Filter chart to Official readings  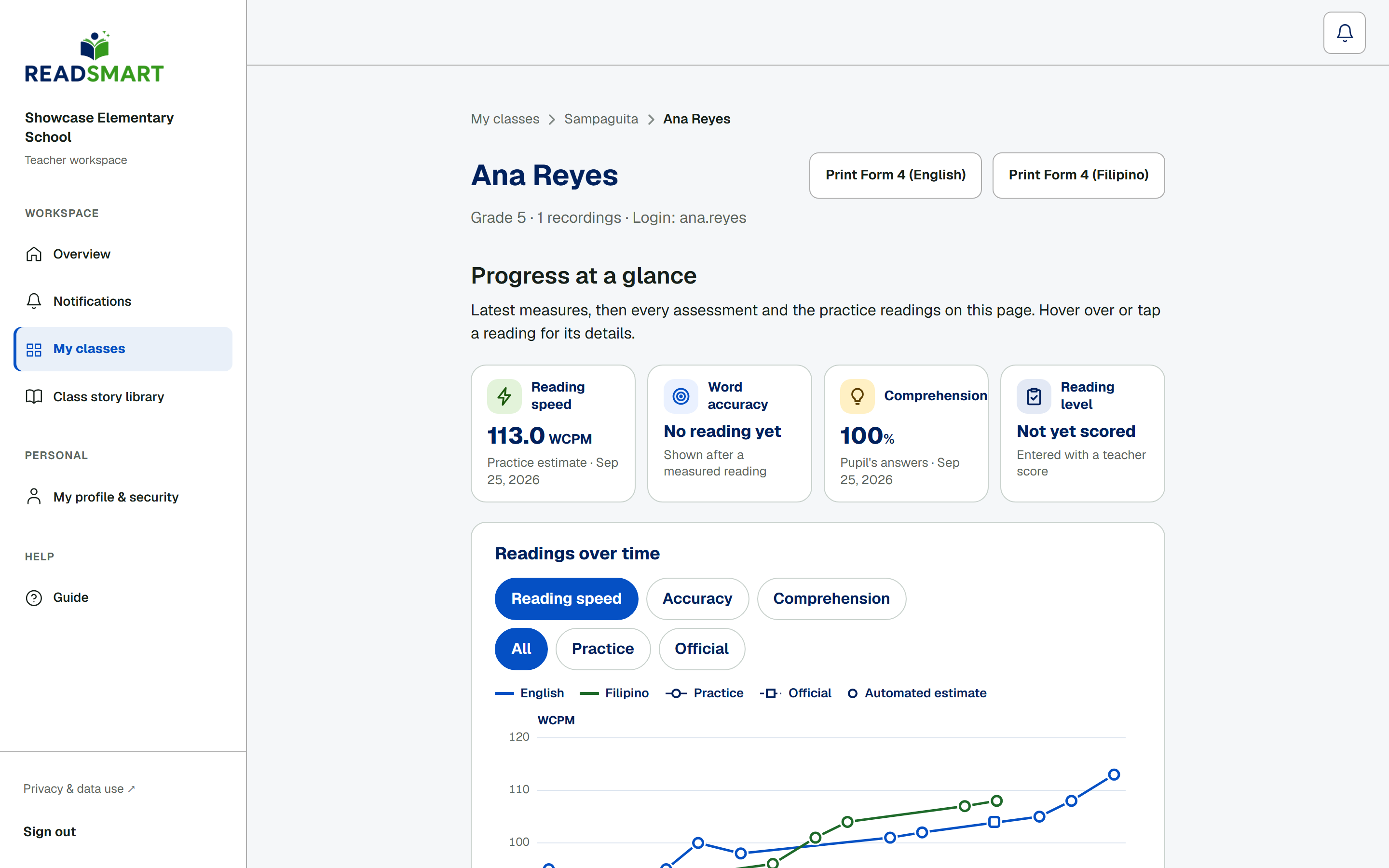coord(701,649)
